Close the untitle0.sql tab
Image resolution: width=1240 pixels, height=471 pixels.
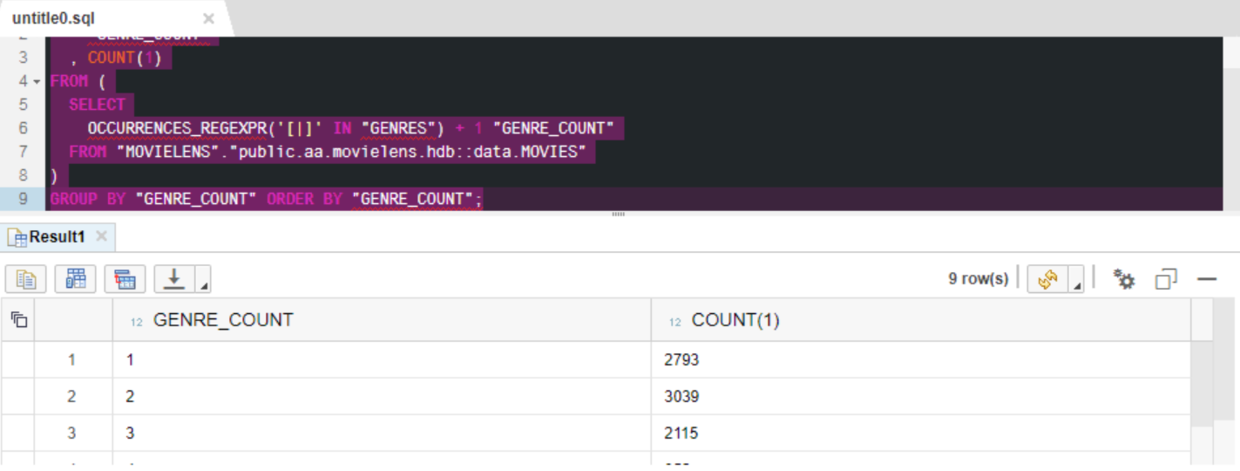[208, 18]
